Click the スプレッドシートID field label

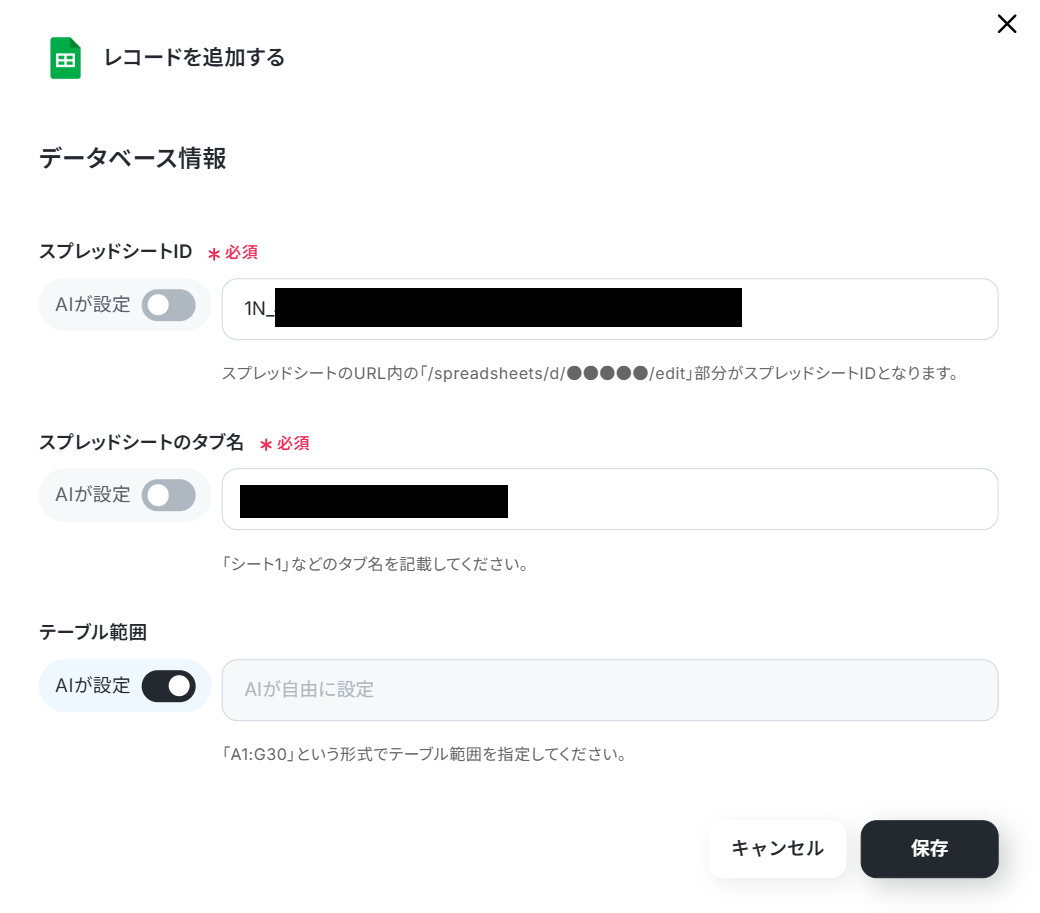click(x=115, y=252)
